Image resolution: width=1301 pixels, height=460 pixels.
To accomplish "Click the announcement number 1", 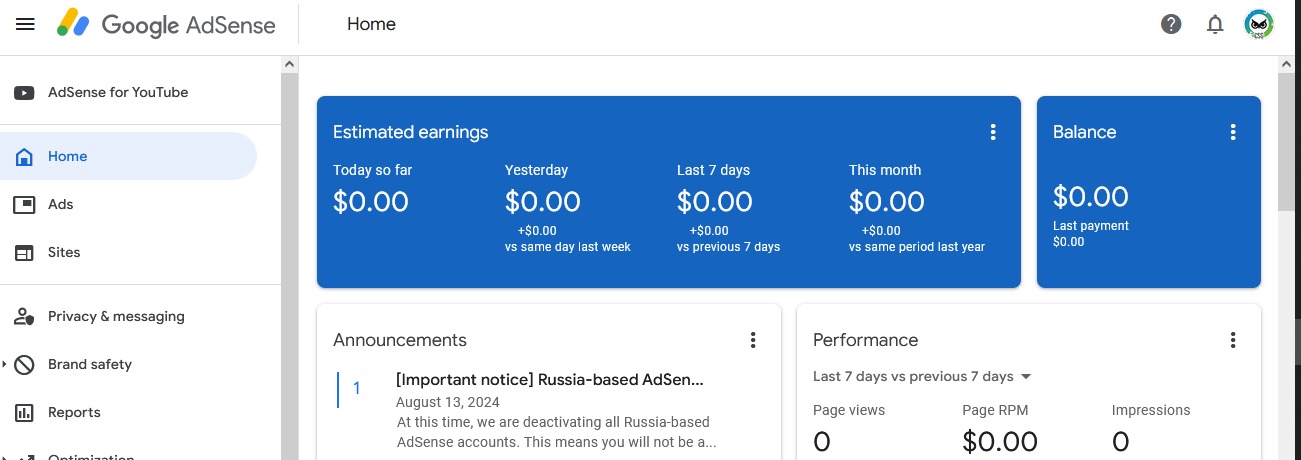I will (x=357, y=388).
